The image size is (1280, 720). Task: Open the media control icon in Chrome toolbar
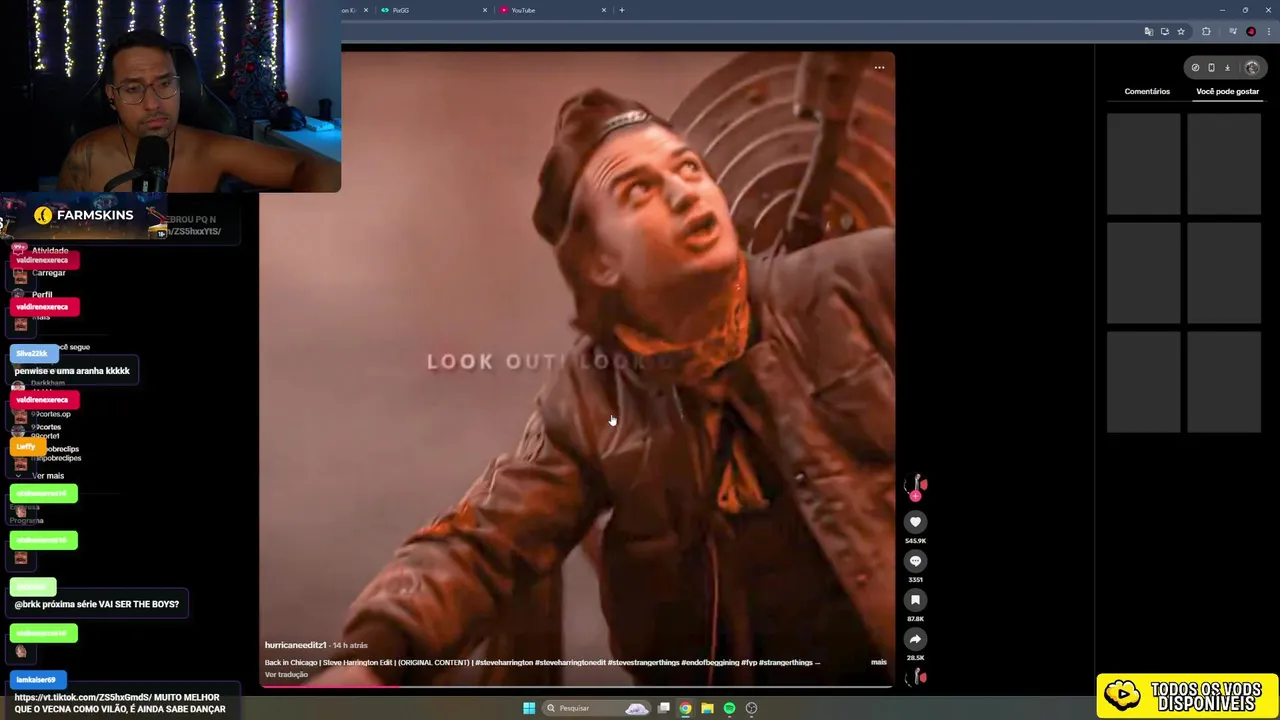pos(1233,32)
